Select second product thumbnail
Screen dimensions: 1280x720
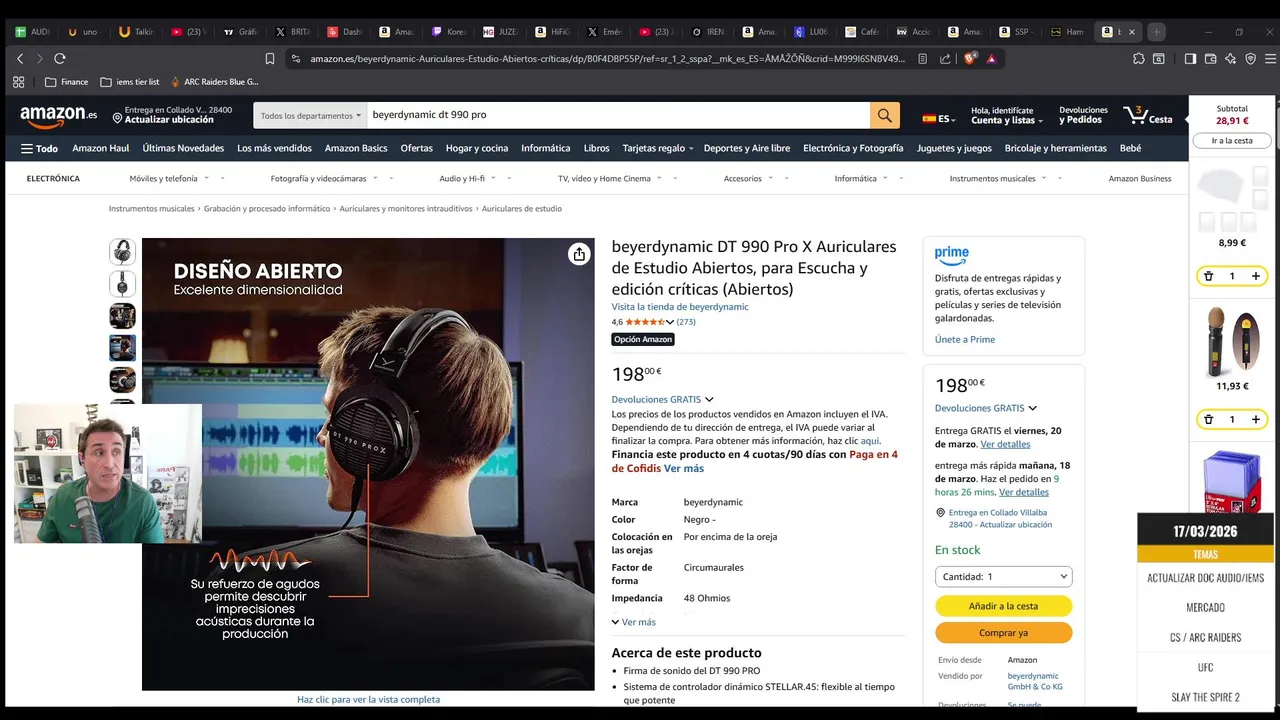tap(122, 283)
